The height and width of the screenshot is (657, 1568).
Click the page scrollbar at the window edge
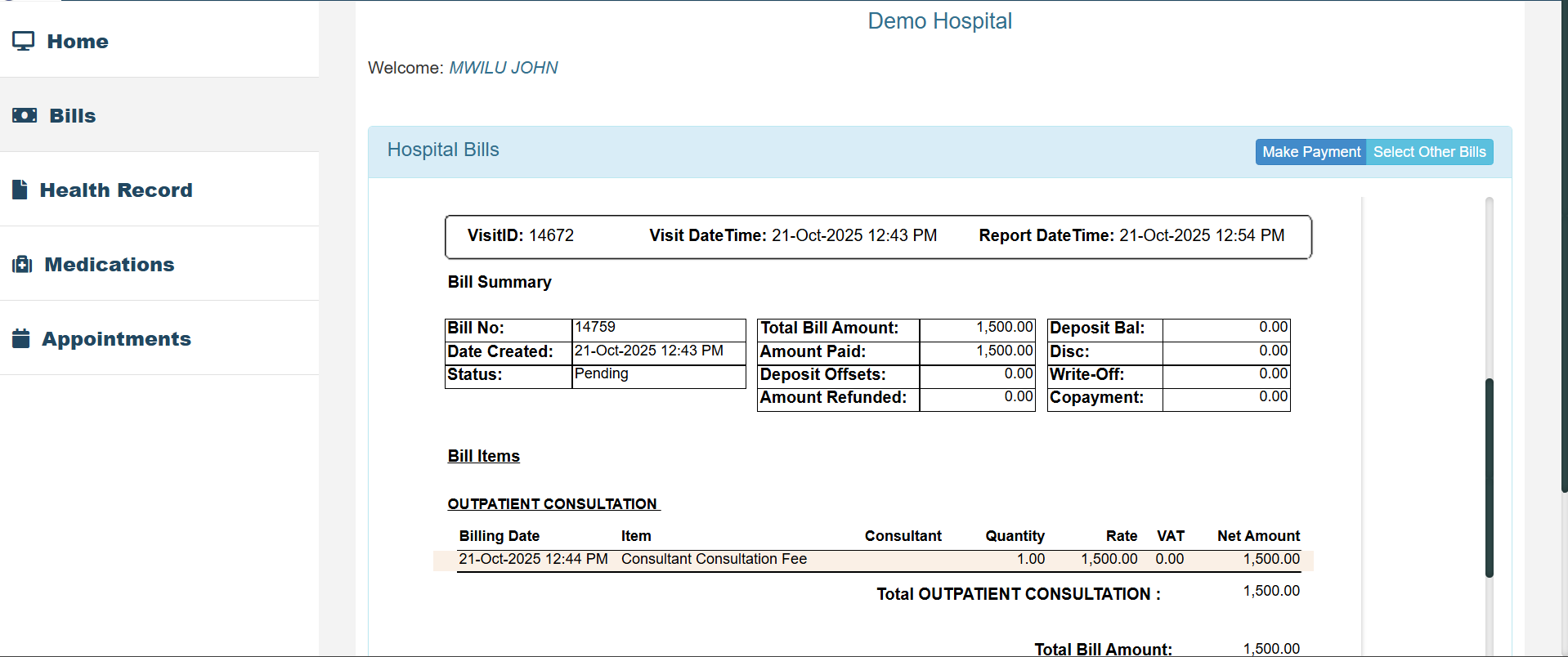click(1564, 245)
